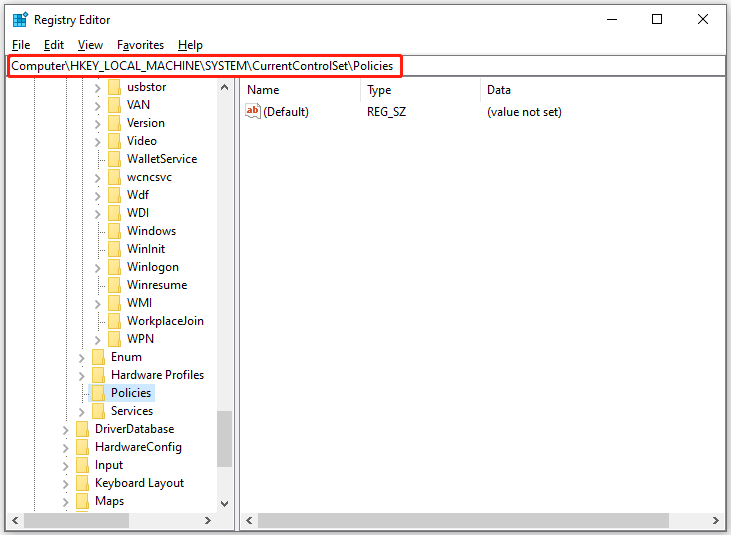Maximize the Registry Editor window
Image resolution: width=731 pixels, height=535 pixels.
657,19
